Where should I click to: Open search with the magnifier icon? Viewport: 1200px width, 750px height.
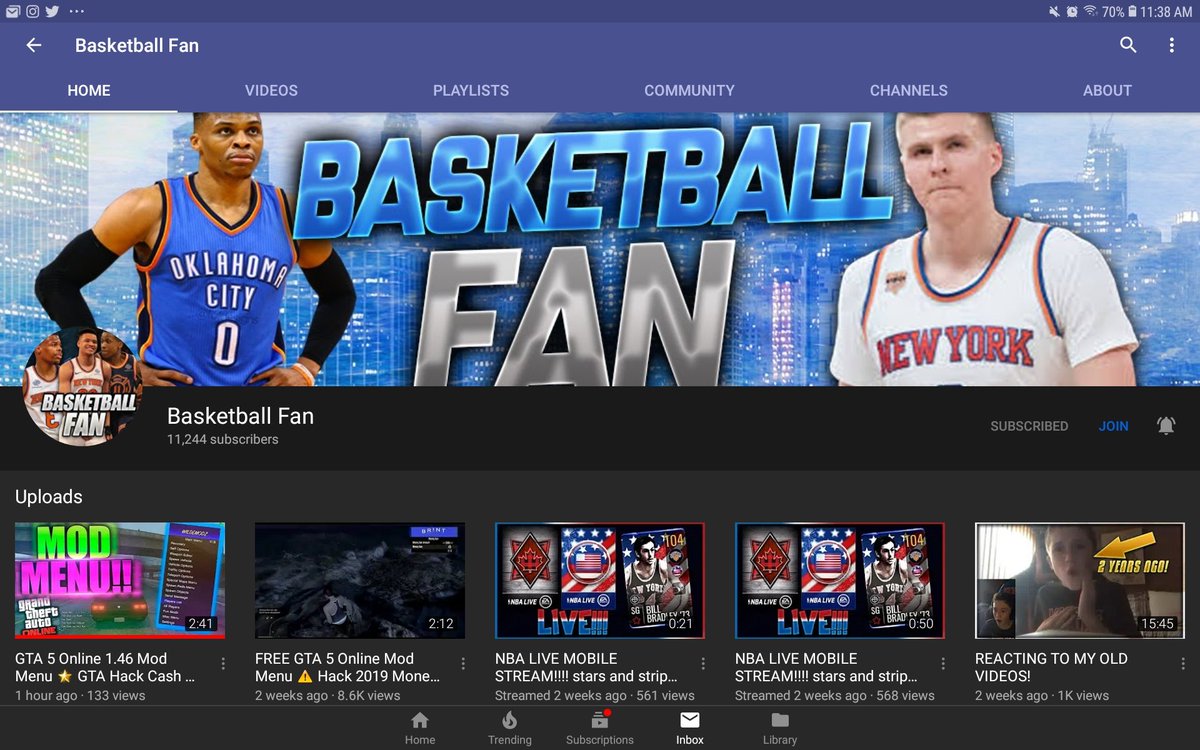point(1128,45)
